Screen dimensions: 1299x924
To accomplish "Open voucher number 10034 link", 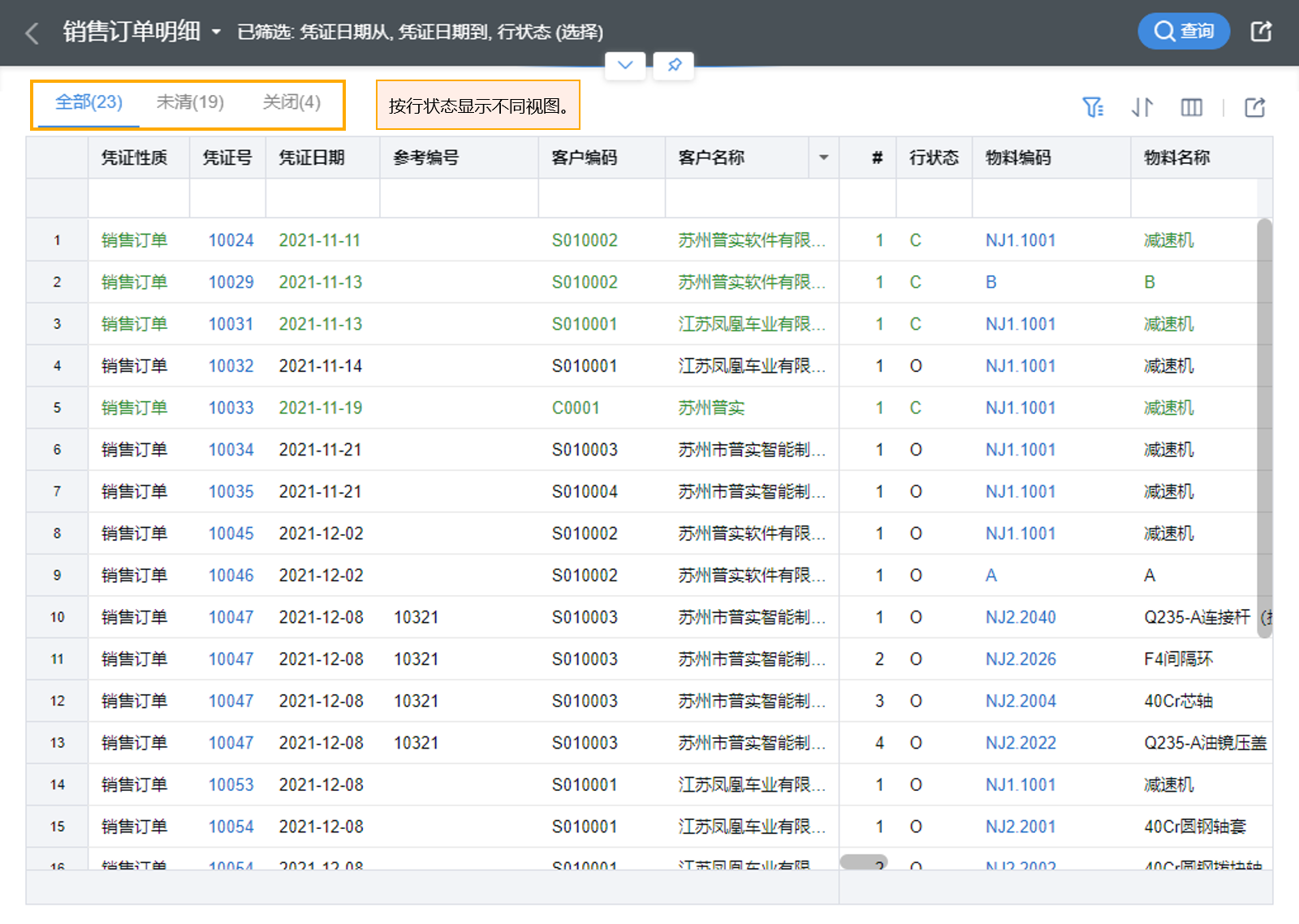I will click(231, 450).
